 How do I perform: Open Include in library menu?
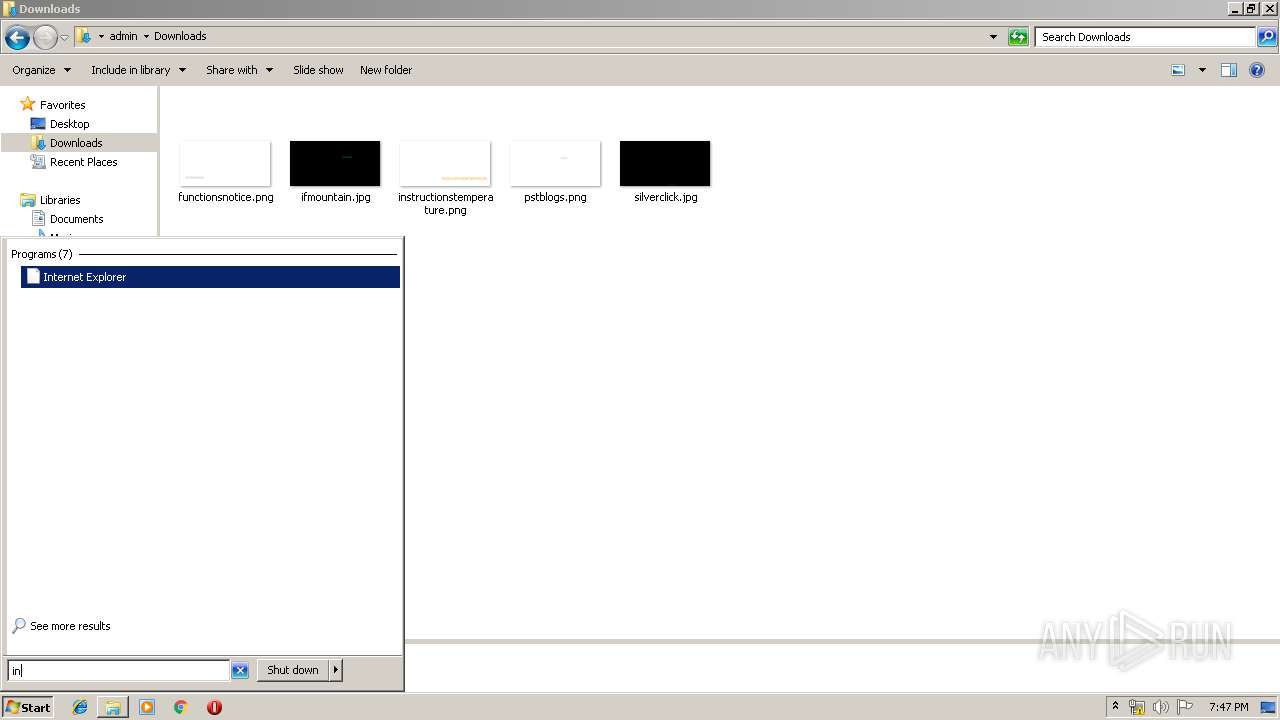139,70
